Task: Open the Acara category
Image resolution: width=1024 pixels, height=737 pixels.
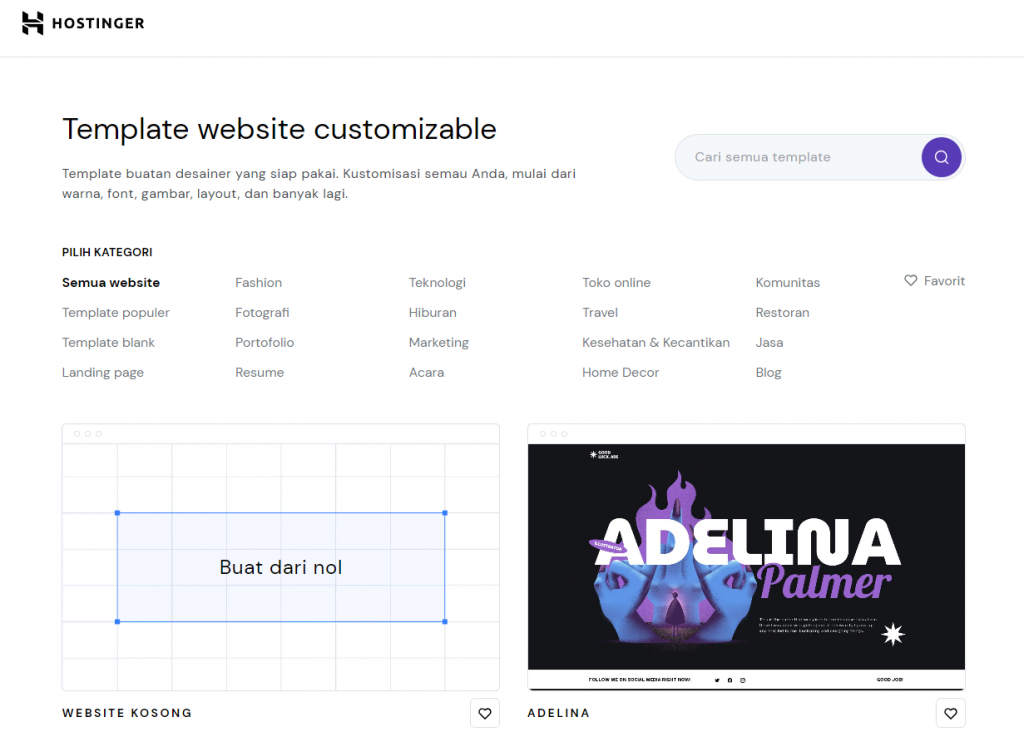Action: tap(426, 373)
